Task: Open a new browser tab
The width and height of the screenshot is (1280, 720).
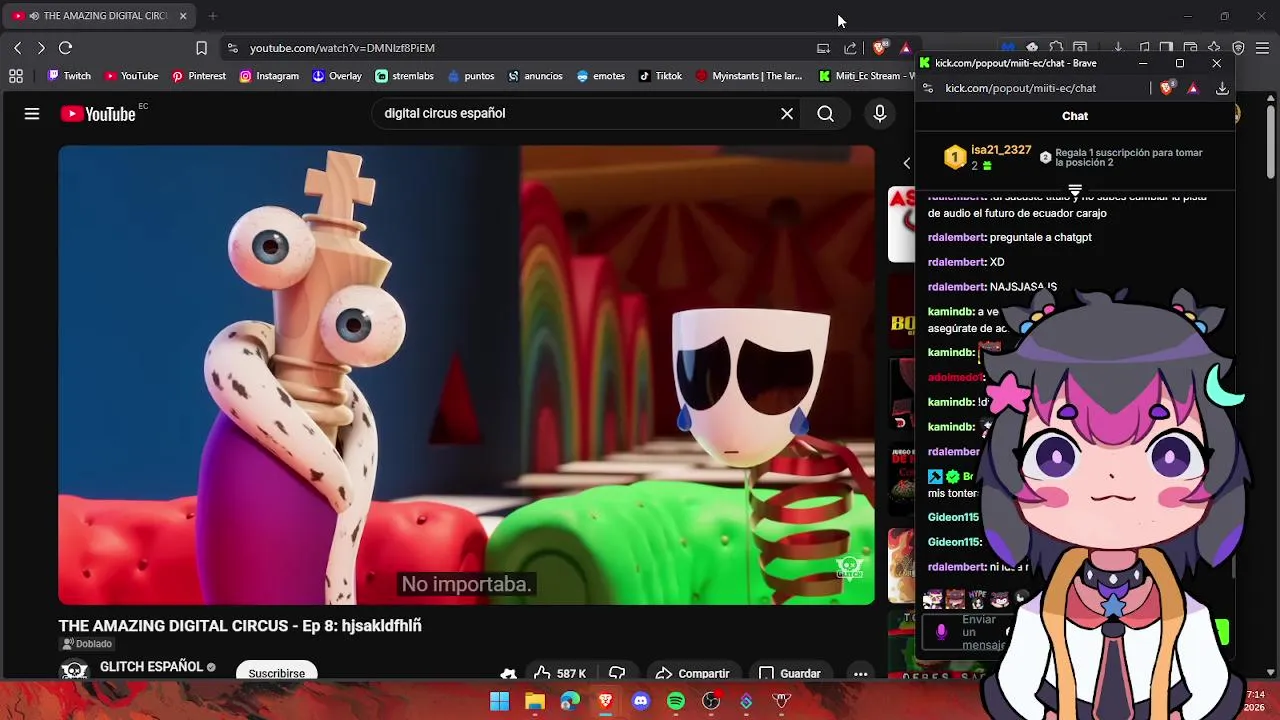Action: point(213,16)
